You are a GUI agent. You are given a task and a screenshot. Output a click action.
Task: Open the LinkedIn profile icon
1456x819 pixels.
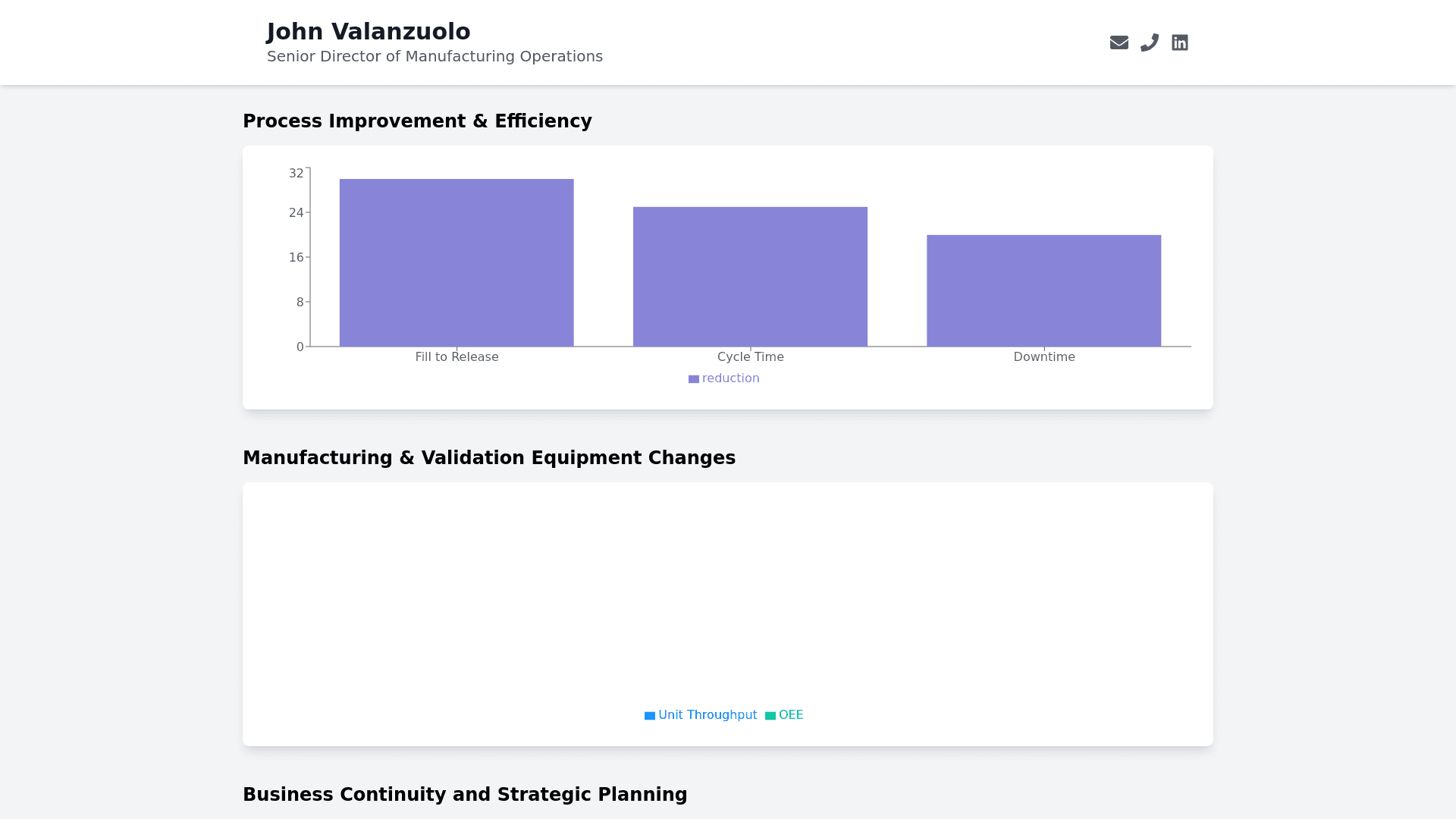(x=1179, y=42)
